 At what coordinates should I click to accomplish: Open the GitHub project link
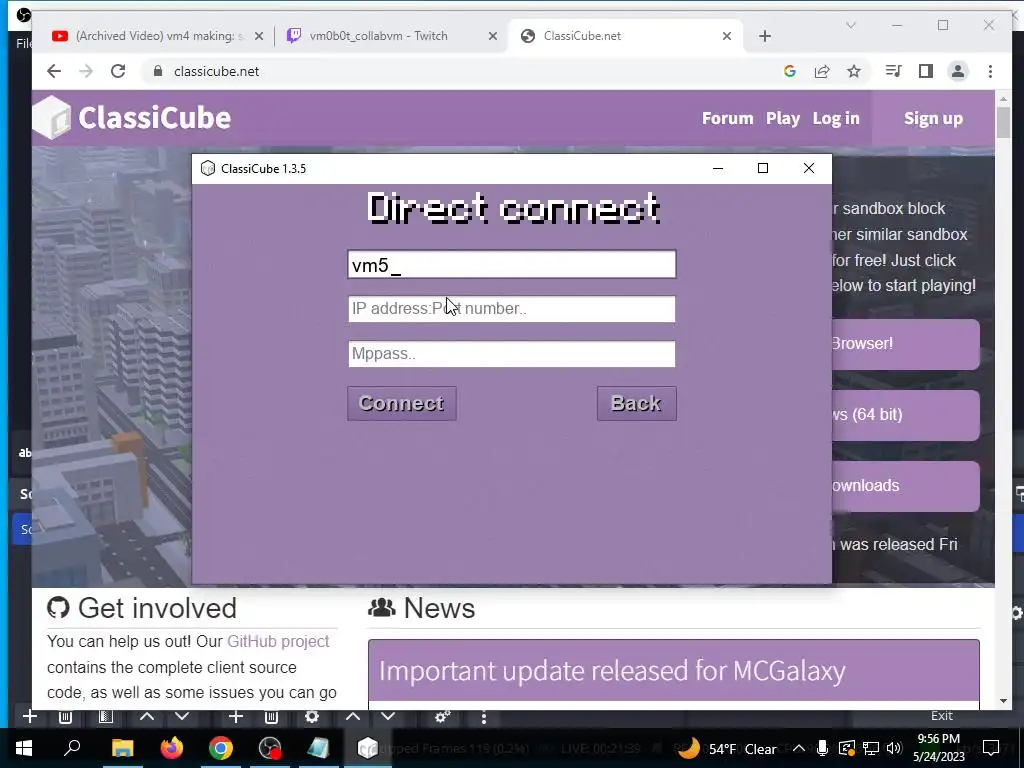coord(278,641)
